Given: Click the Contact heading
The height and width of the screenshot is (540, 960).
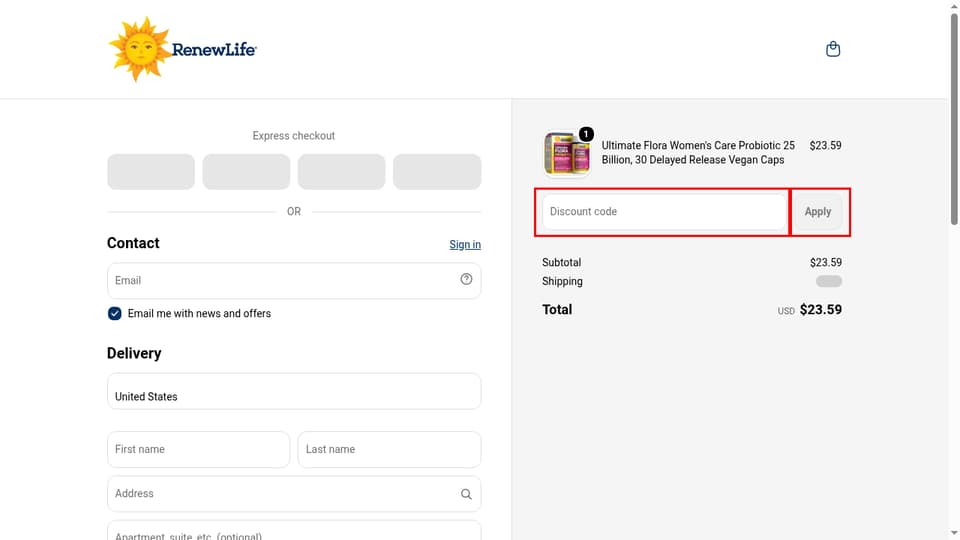Looking at the screenshot, I should tap(133, 243).
